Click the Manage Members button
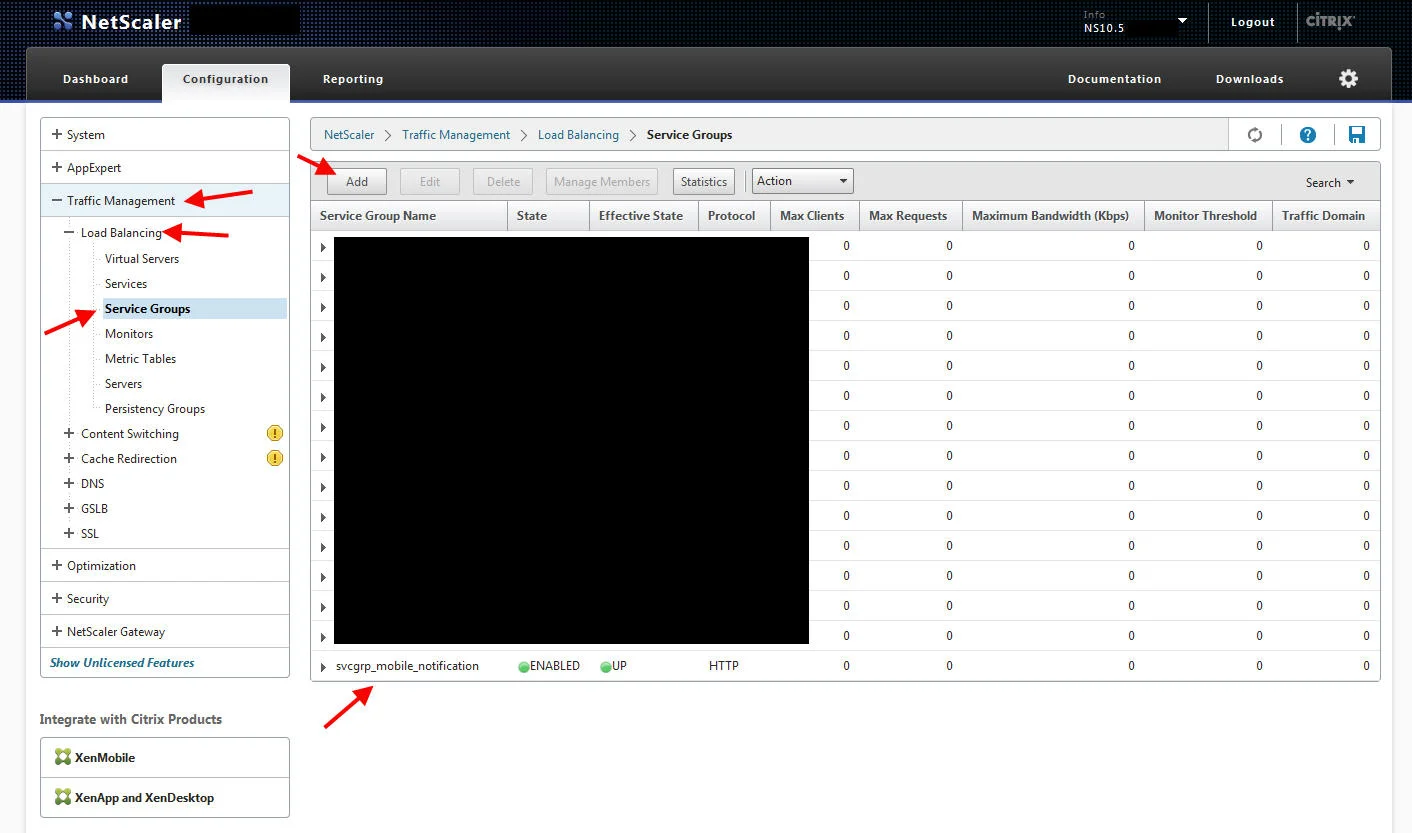The width and height of the screenshot is (1412, 833). (x=602, y=181)
